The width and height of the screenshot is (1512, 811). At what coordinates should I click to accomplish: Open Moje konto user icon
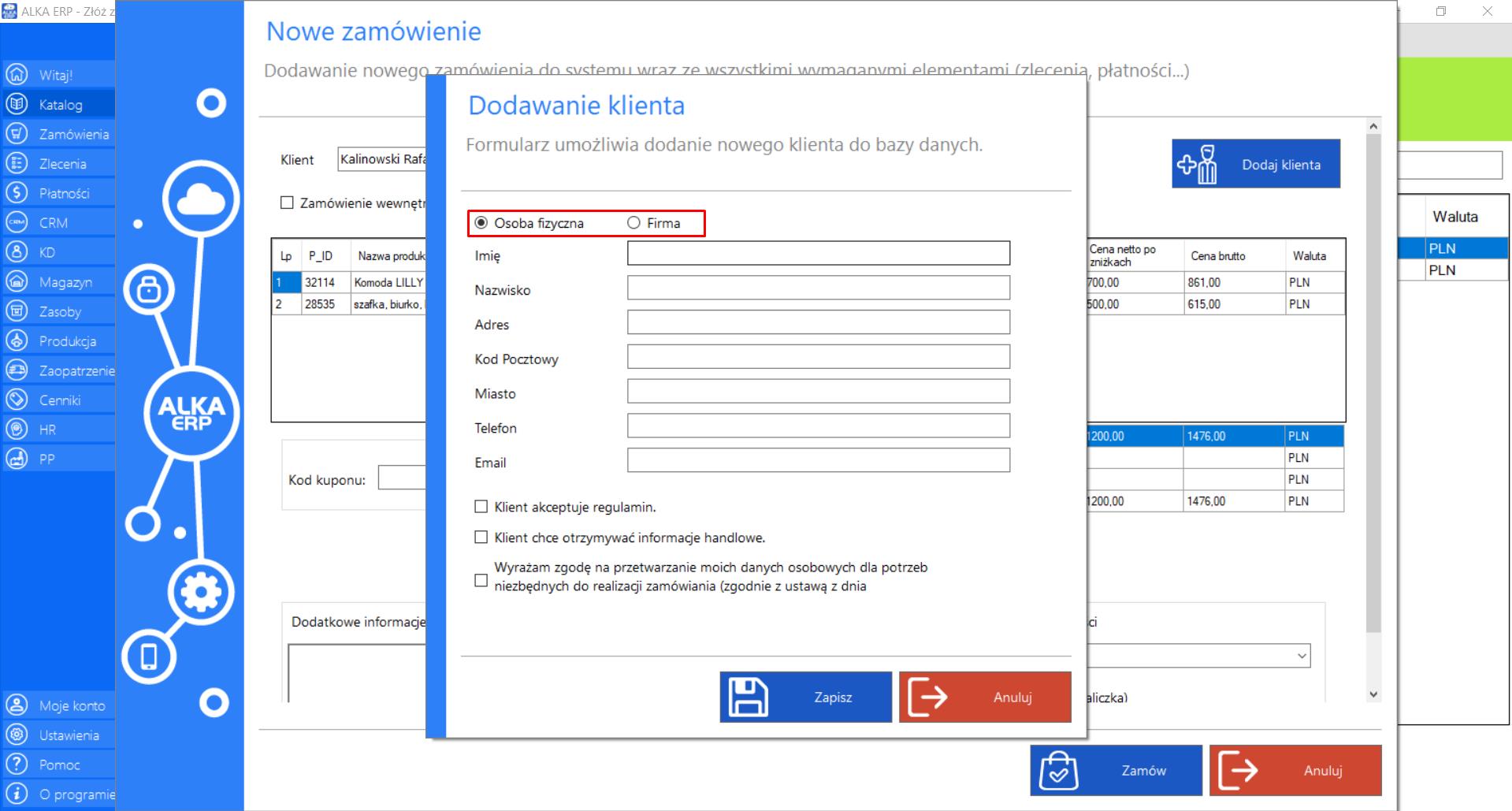pyautogui.click(x=17, y=705)
